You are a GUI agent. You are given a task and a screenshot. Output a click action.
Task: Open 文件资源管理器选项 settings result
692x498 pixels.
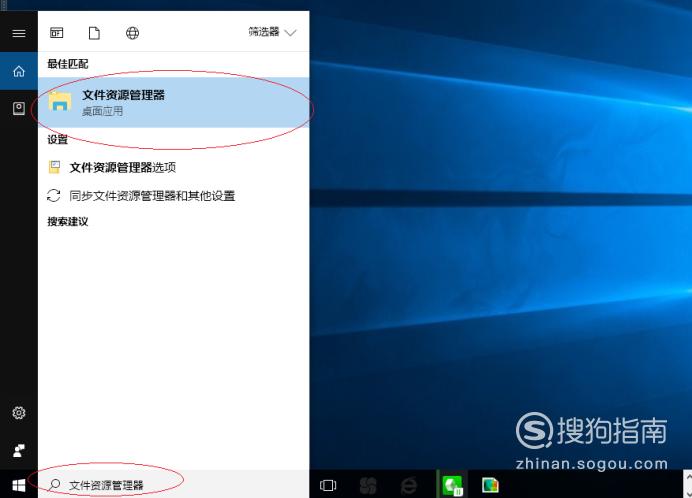[173, 167]
